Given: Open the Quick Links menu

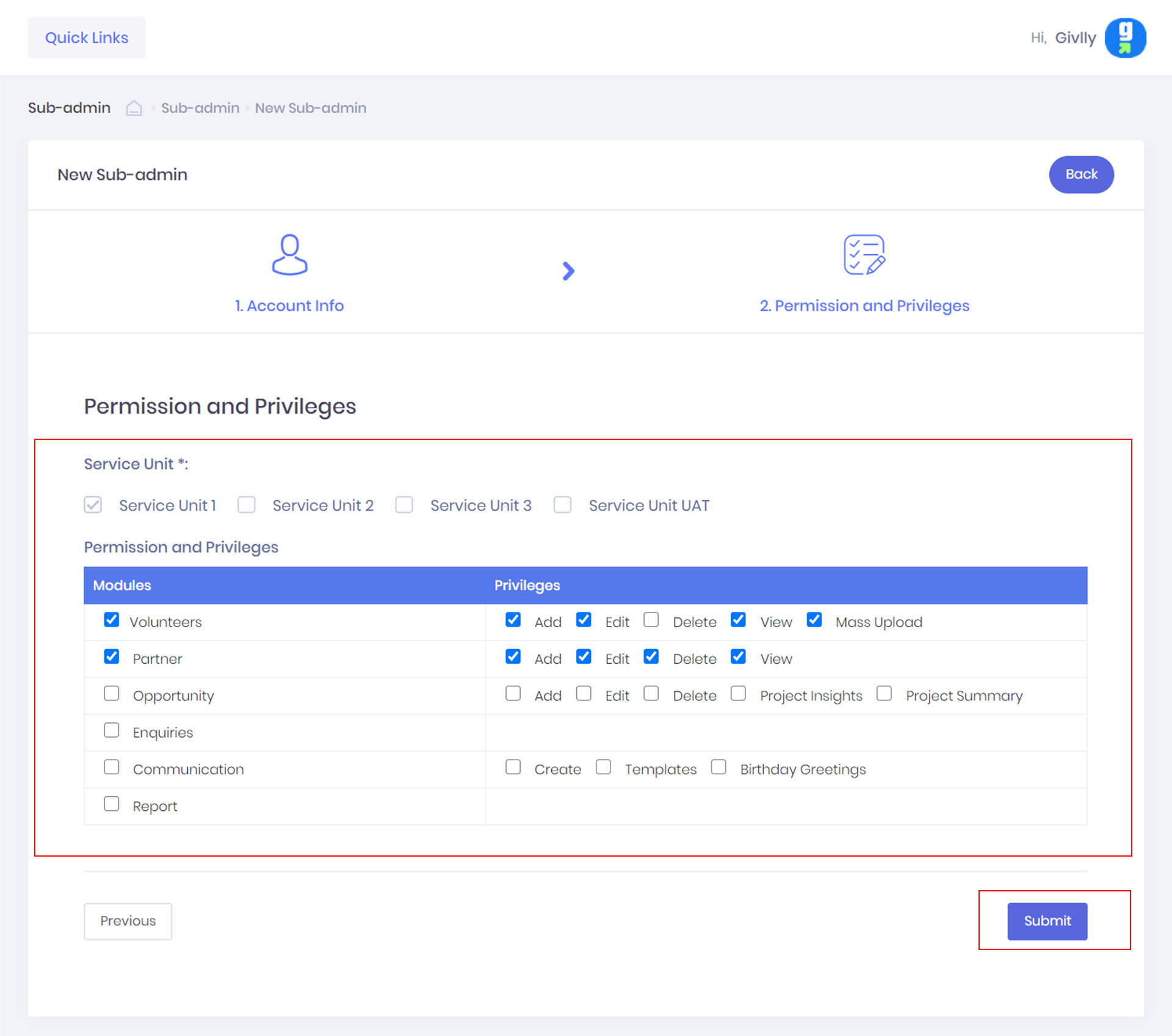Looking at the screenshot, I should pyautogui.click(x=87, y=38).
